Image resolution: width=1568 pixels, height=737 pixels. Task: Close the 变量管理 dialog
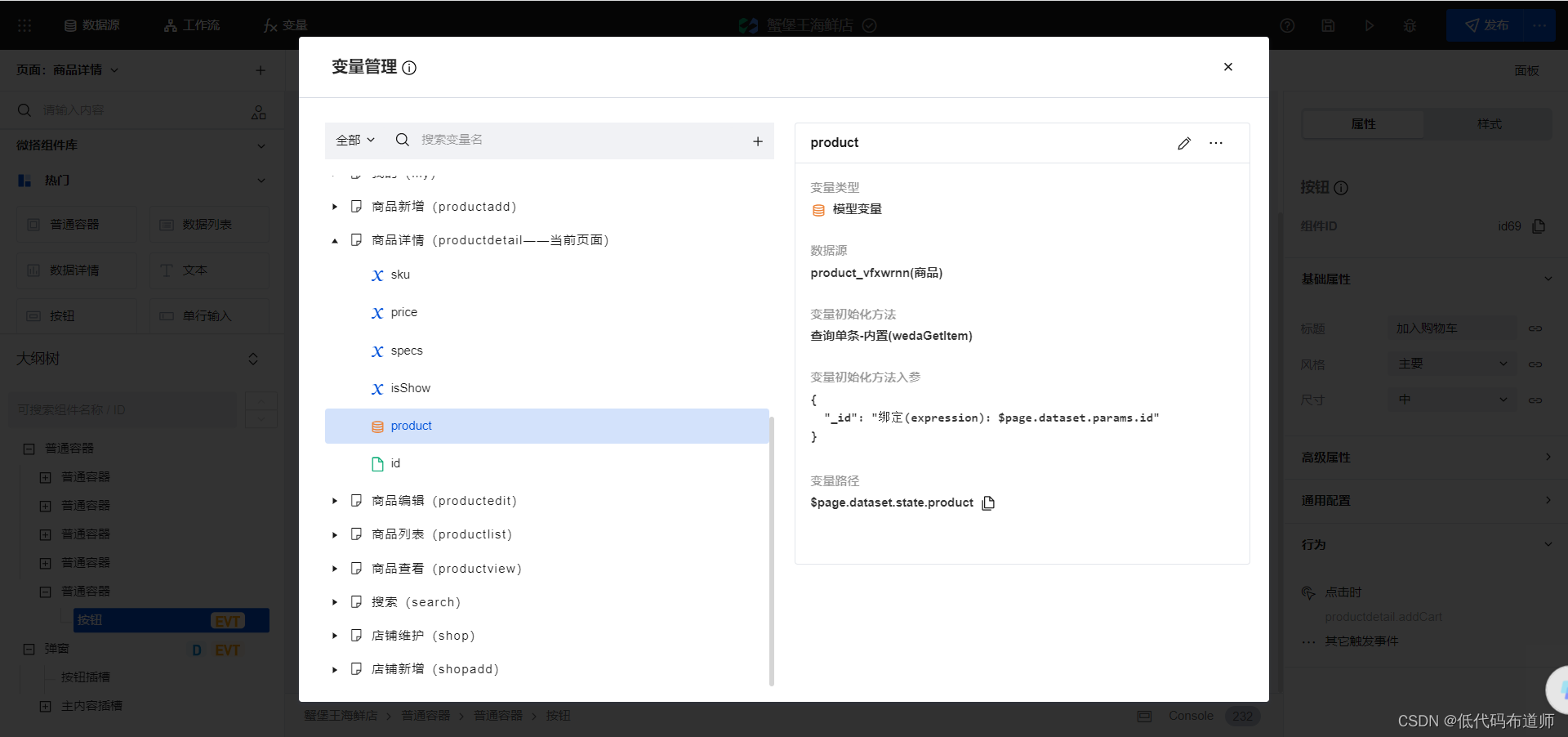click(x=1228, y=67)
